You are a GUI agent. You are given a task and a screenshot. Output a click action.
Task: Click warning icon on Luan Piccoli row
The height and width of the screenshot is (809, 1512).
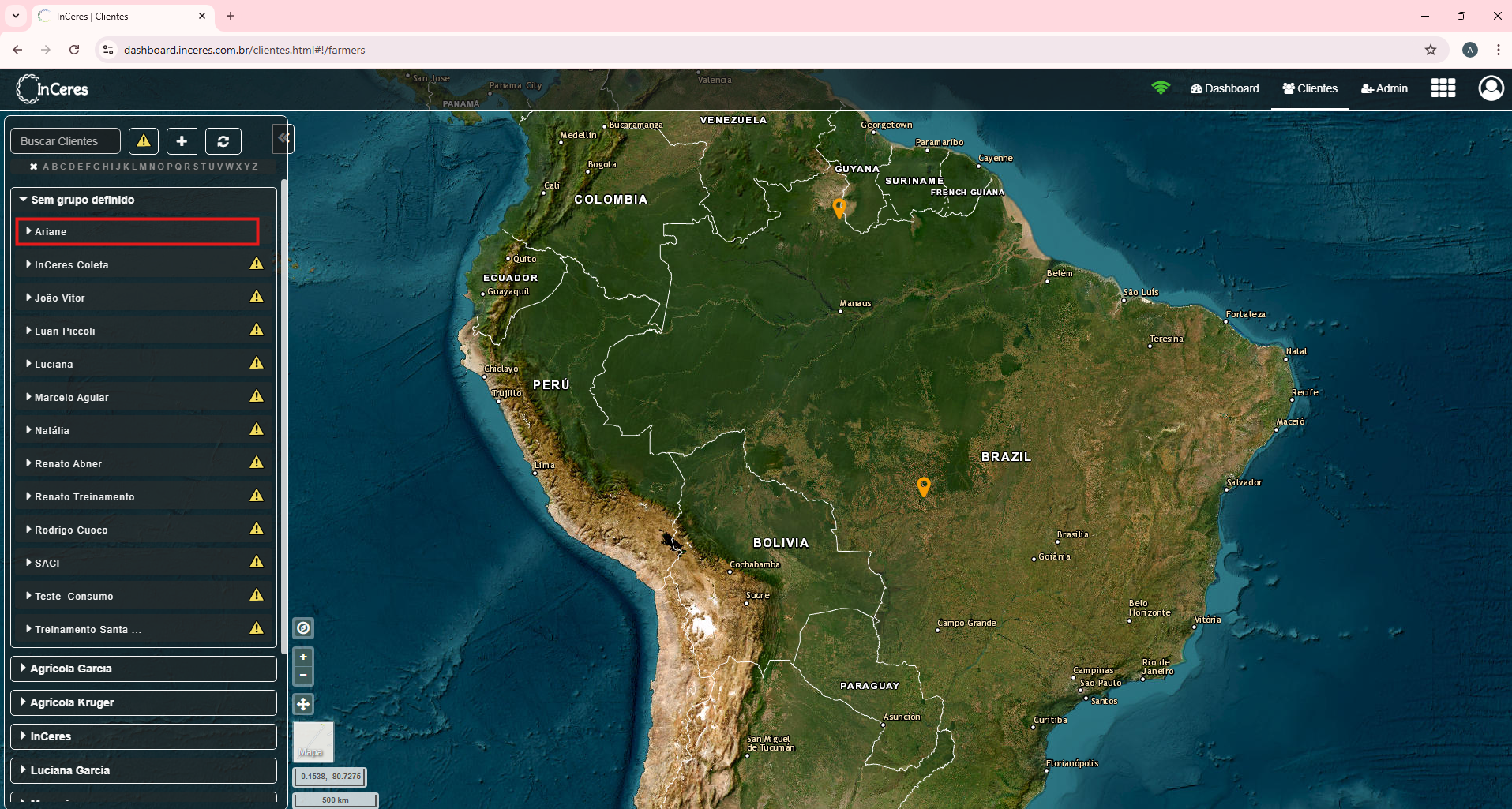point(257,330)
